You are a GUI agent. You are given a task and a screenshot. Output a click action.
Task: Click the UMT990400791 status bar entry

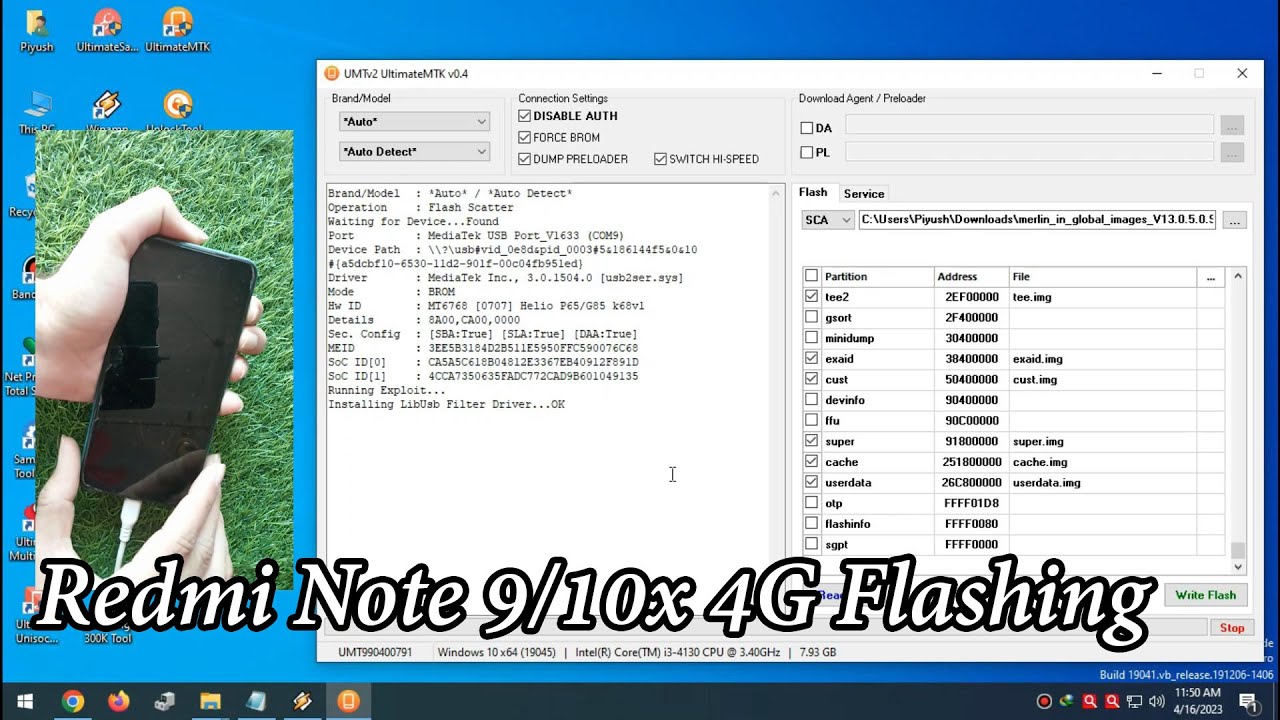[375, 652]
